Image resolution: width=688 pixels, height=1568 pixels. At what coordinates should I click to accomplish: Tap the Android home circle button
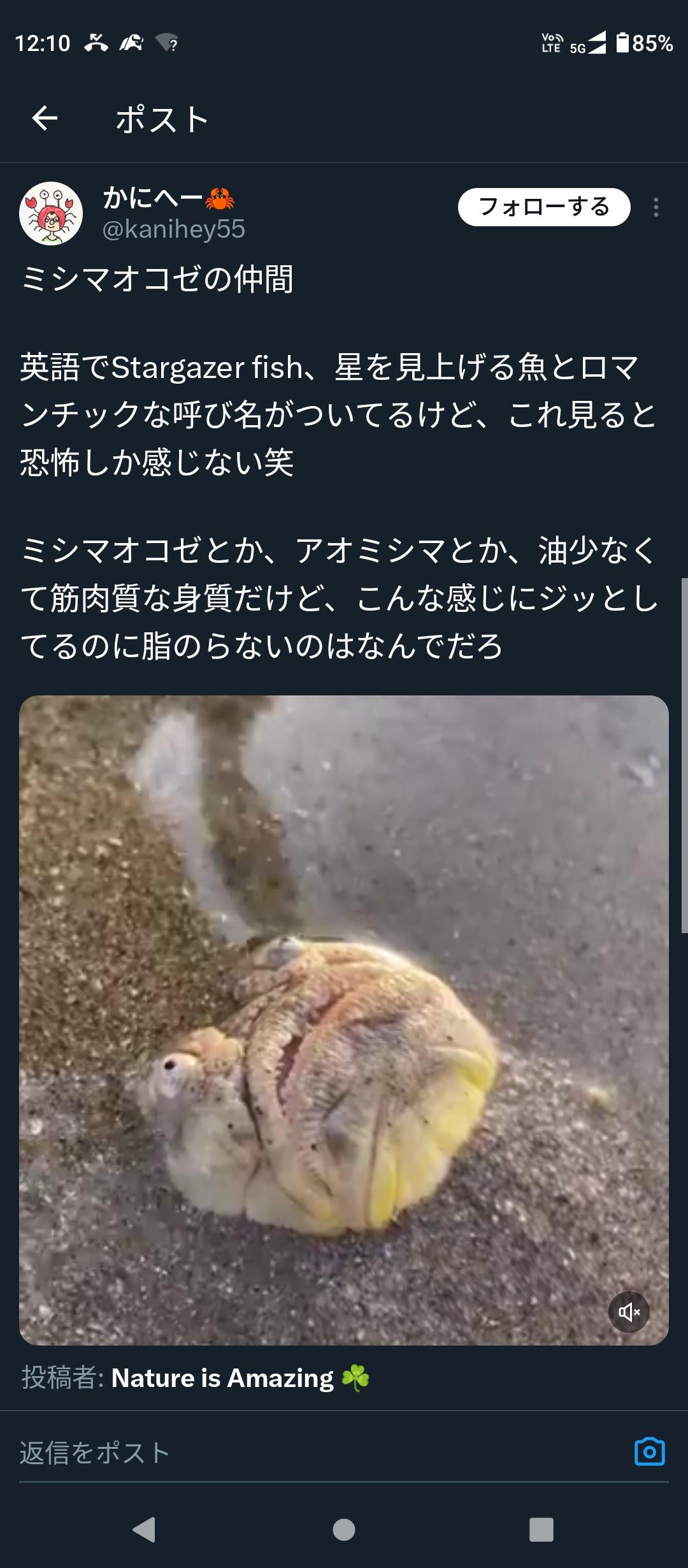[344, 1529]
